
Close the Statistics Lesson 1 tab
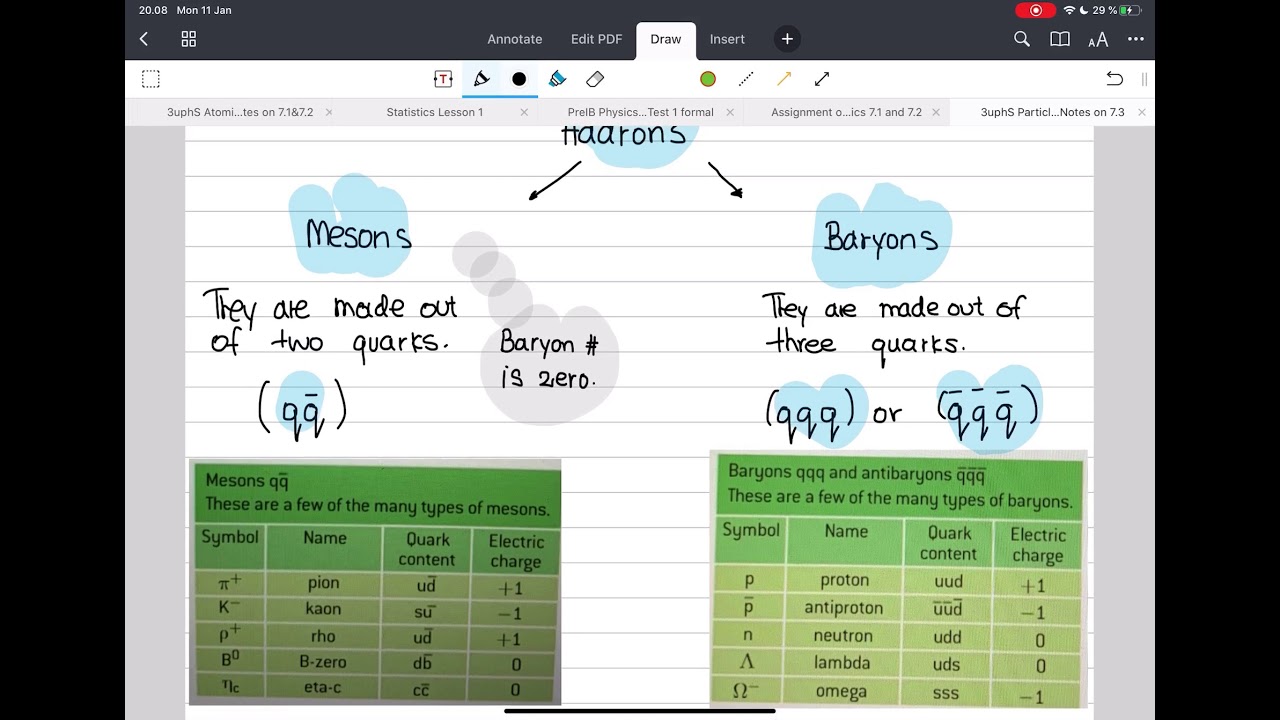(524, 112)
